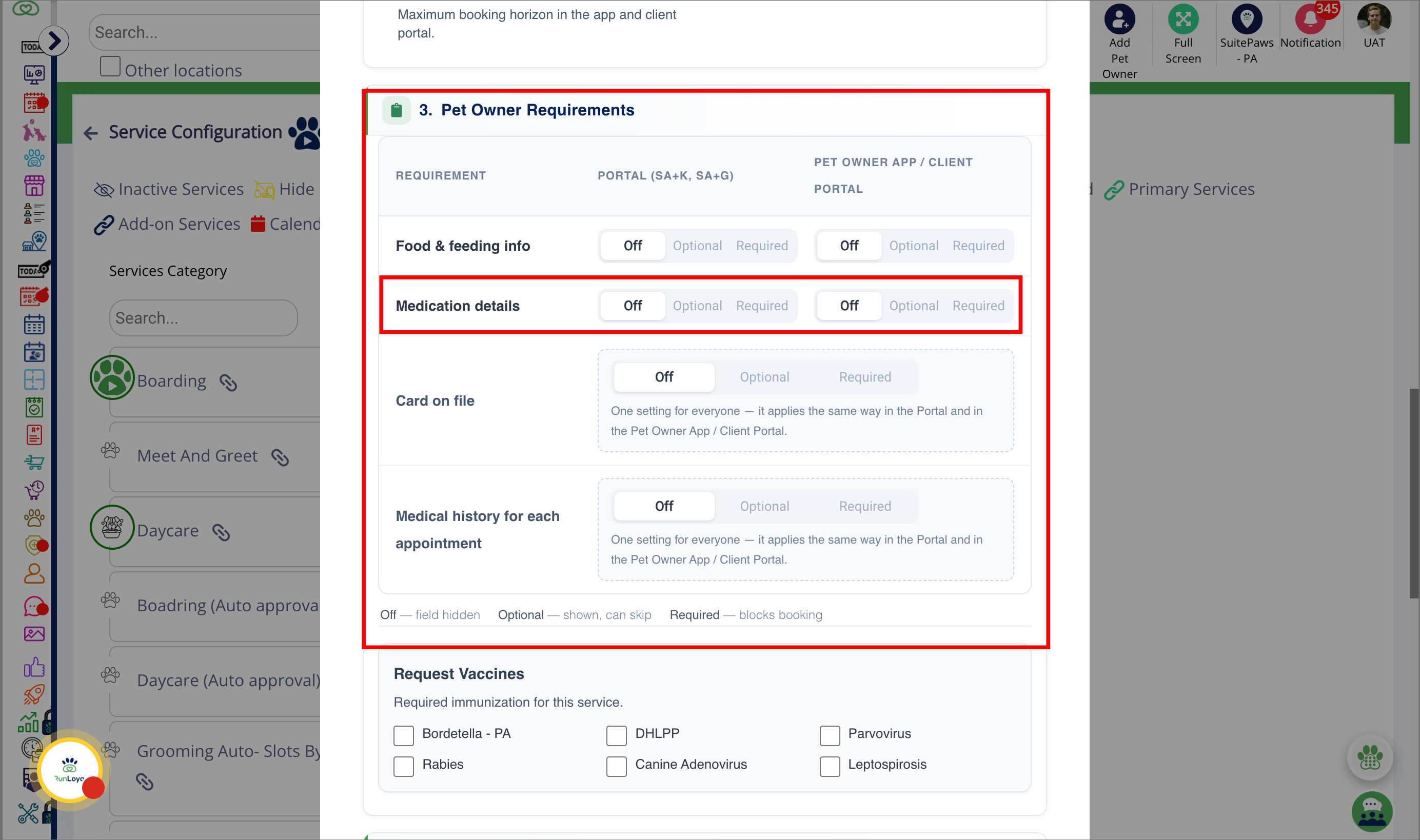The height and width of the screenshot is (840, 1420).
Task: Open the Inactive Services link
Action: point(169,189)
